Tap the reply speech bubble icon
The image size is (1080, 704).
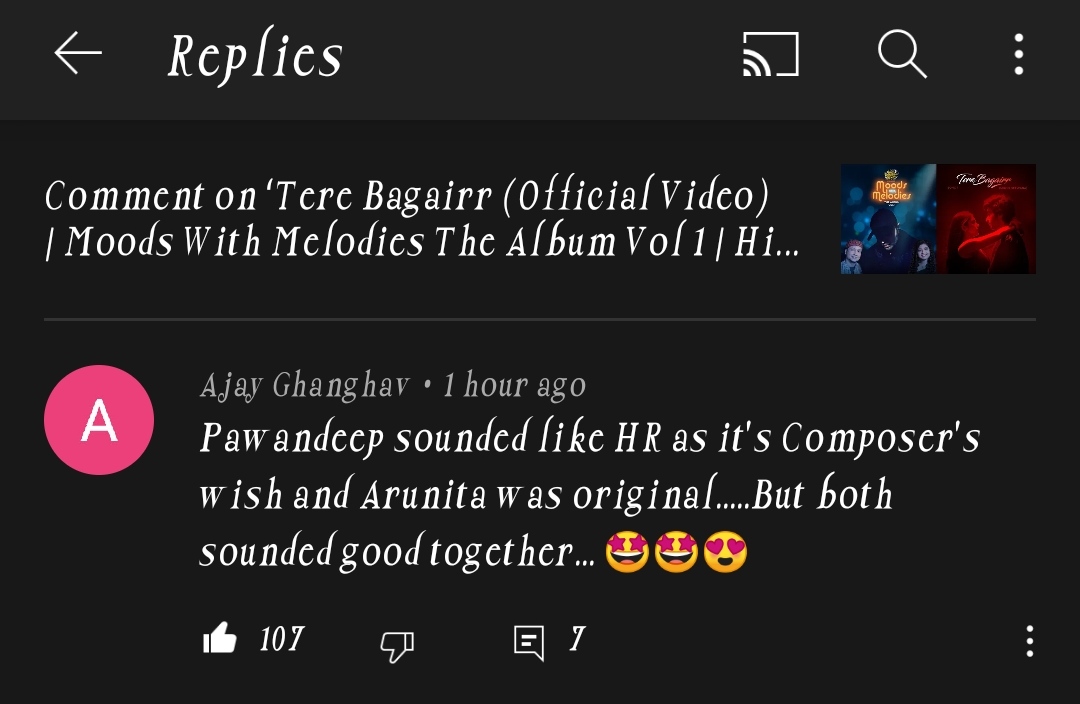[529, 643]
